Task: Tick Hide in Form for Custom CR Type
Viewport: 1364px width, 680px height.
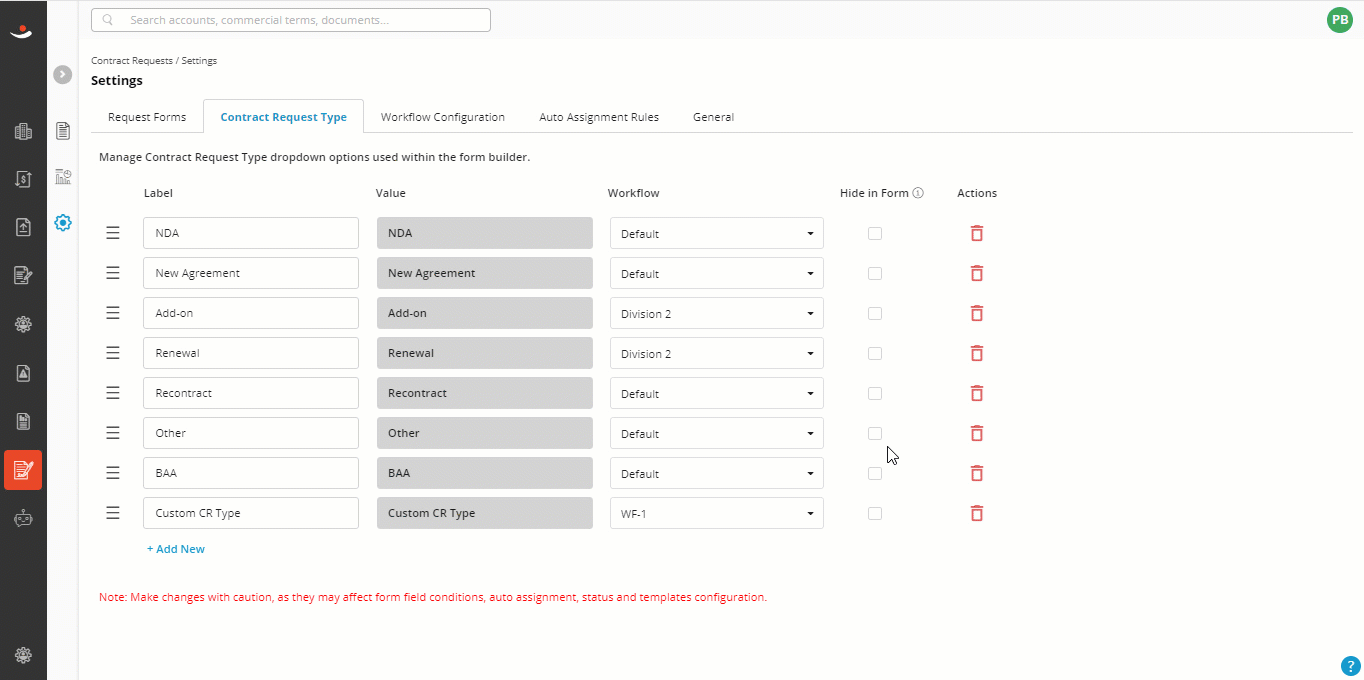Action: tap(875, 513)
